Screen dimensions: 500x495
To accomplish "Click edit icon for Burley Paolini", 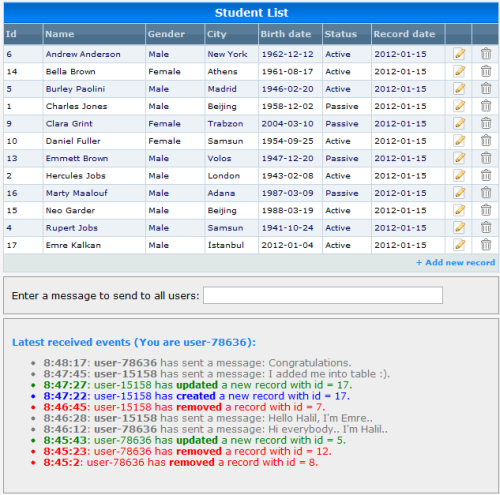I will 459,88.
